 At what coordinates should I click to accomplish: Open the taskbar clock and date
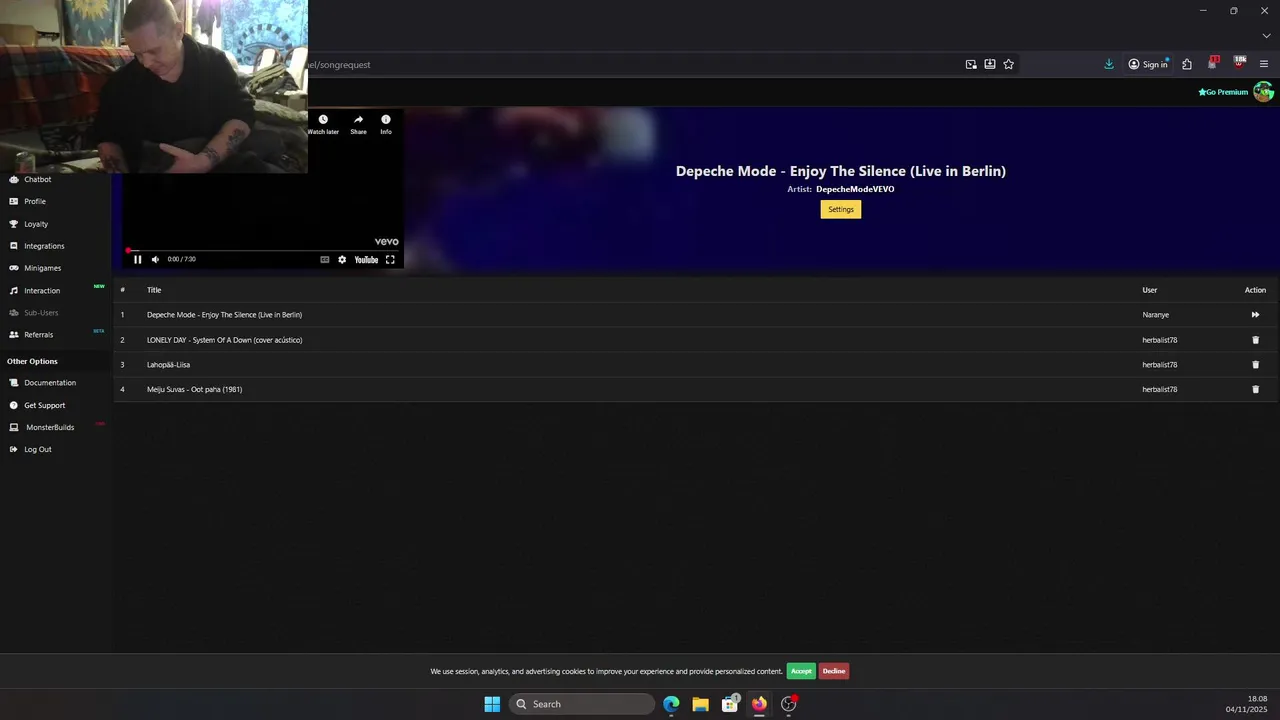[x=1247, y=704]
